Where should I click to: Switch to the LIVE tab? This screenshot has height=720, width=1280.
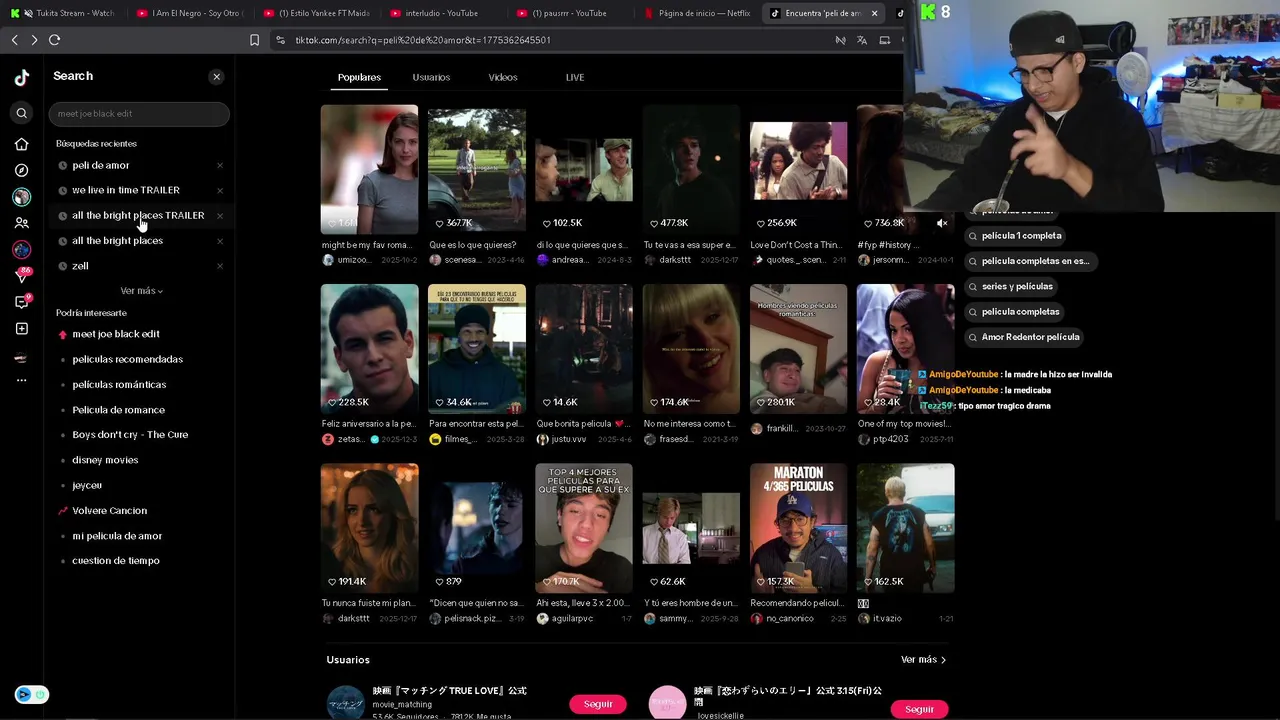point(575,77)
